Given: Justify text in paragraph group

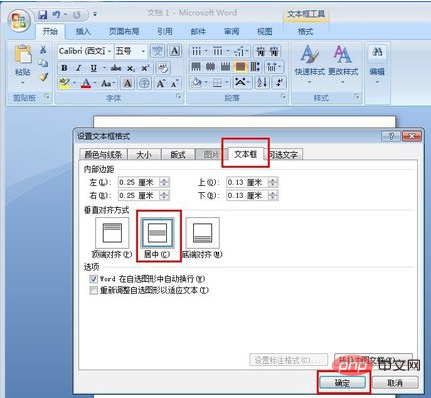Looking at the screenshot, I should point(240,67).
